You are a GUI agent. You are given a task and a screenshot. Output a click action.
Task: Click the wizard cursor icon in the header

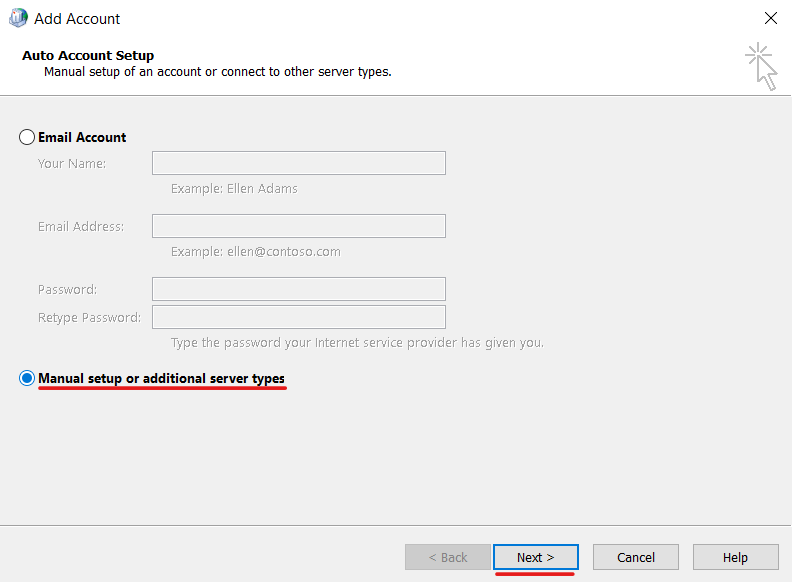pos(762,65)
